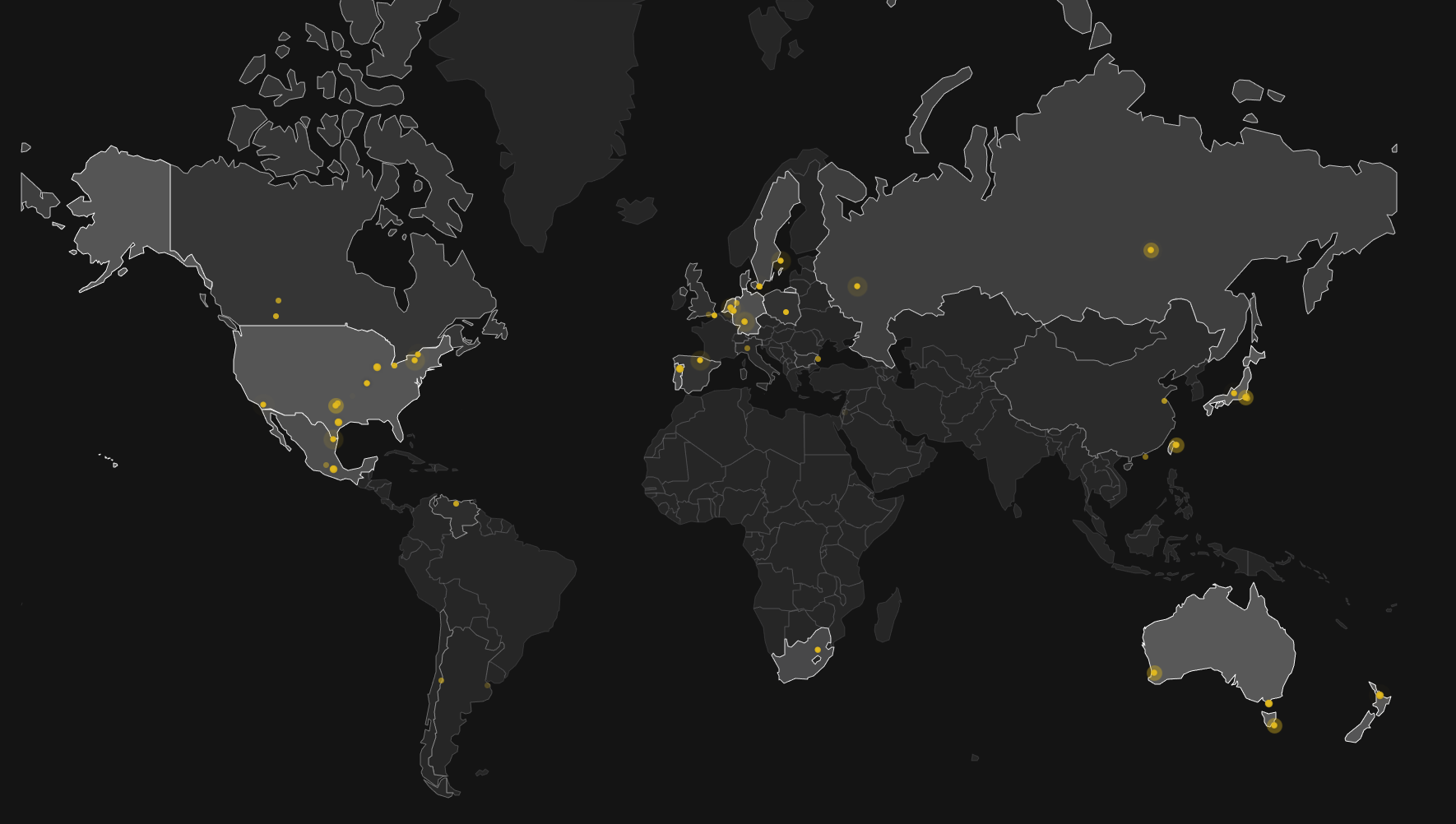
Task: Select the large marker in Texas
Action: click(x=336, y=405)
